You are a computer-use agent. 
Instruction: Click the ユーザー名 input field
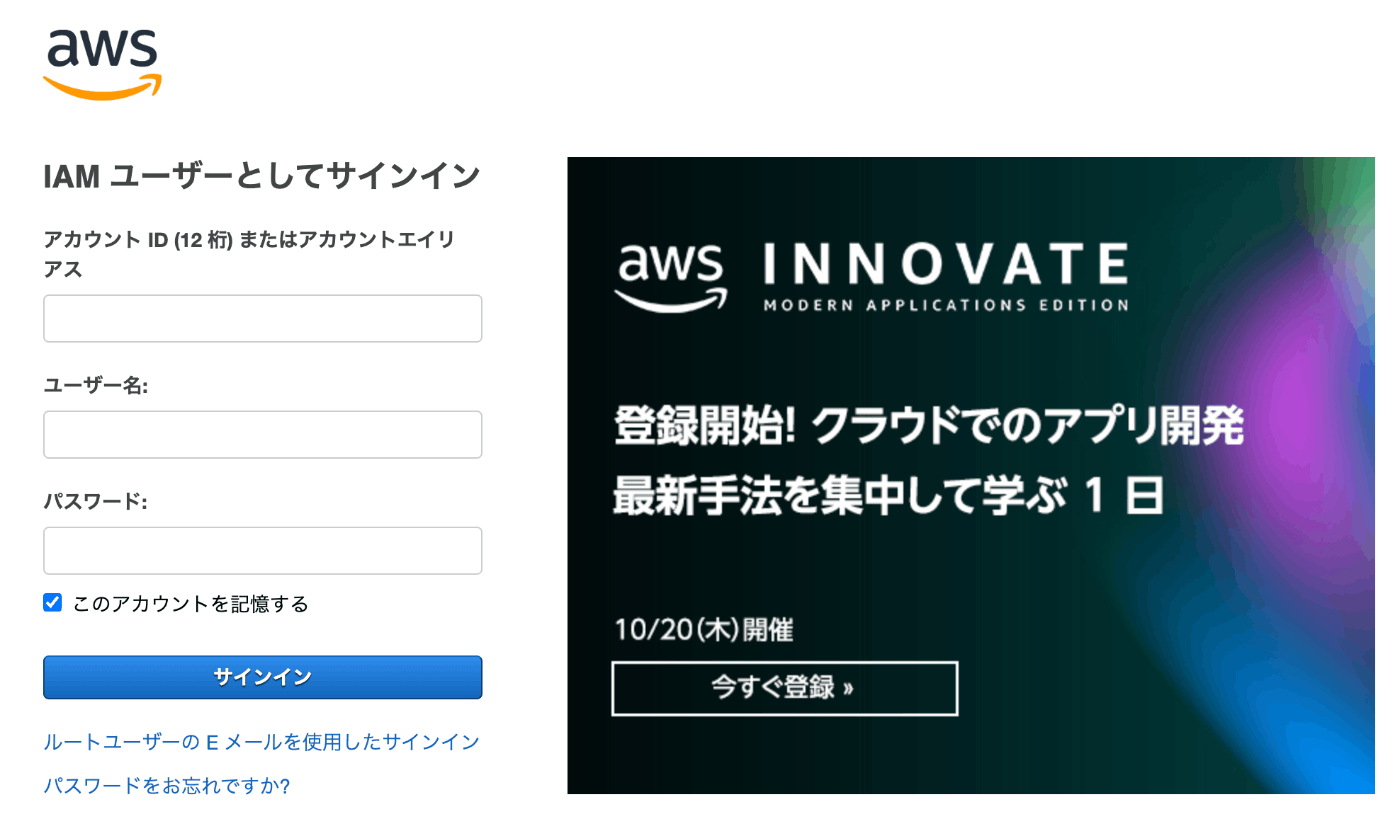tap(262, 434)
